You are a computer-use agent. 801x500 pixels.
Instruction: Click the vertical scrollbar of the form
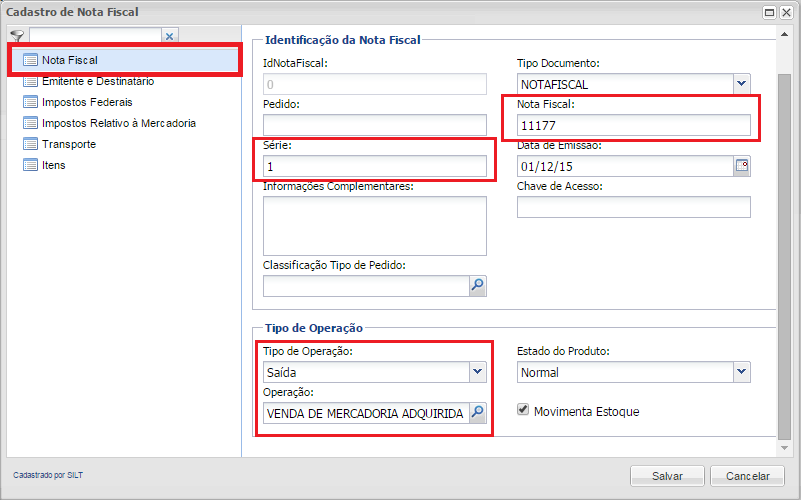pos(784,250)
